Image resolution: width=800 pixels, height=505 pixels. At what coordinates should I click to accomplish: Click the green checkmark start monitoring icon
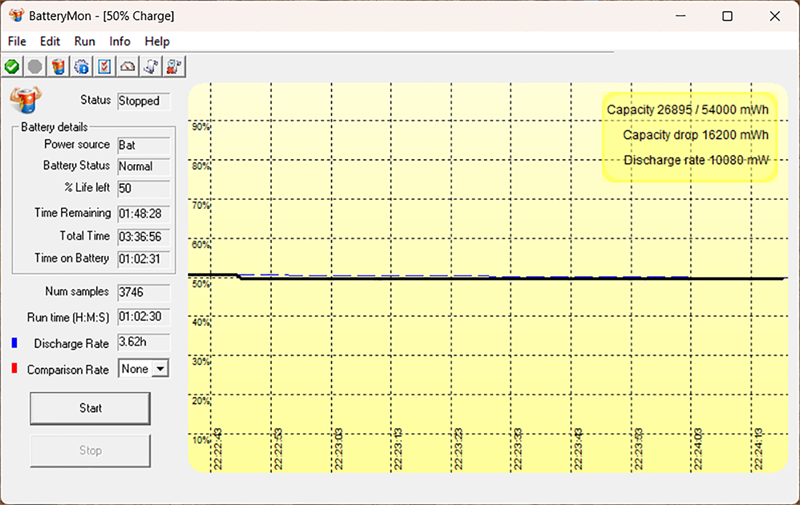(12, 67)
